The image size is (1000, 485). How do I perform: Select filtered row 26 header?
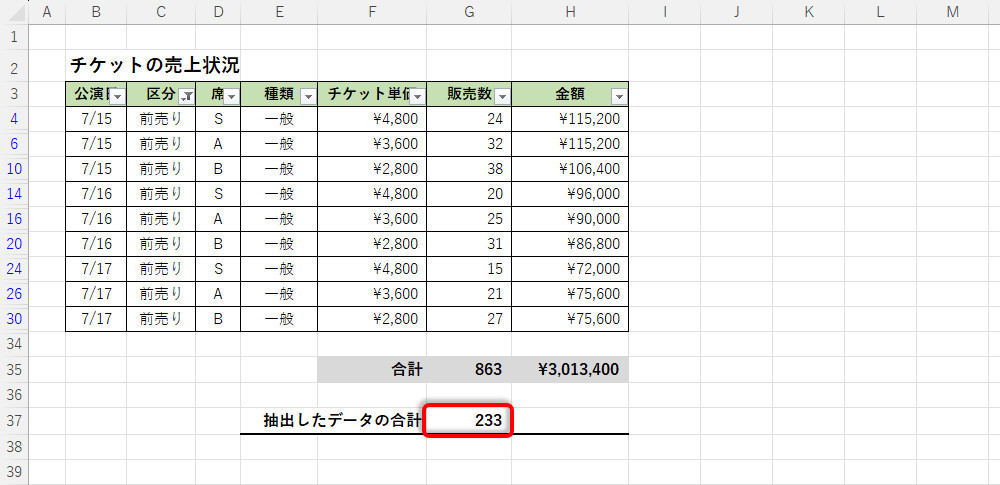click(x=14, y=294)
